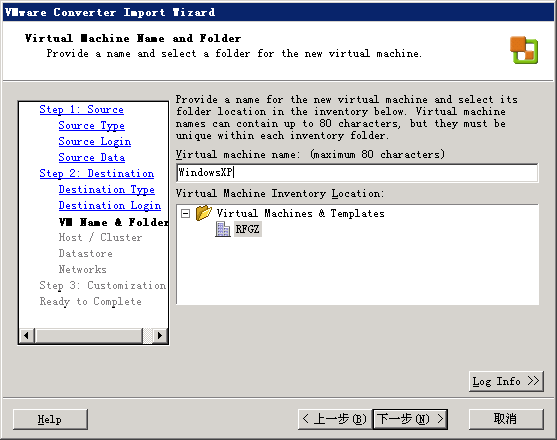Go back with 上一步 (B) button
This screenshot has height=440, width=557.
[x=335, y=419]
